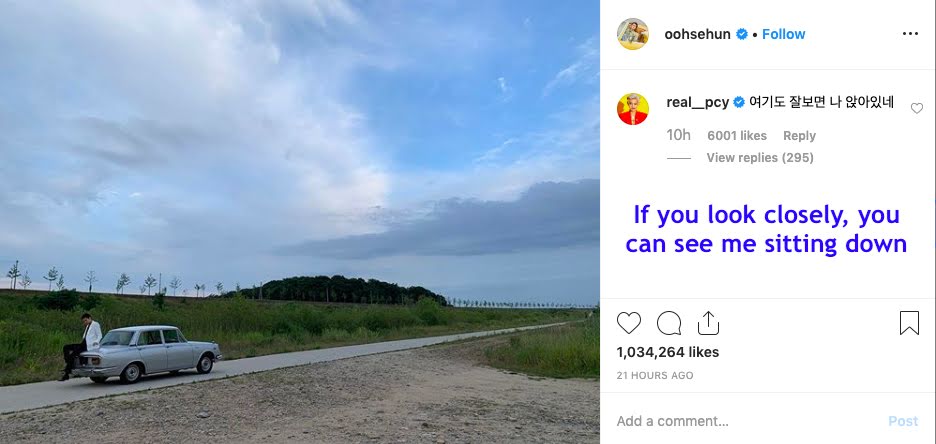Follow the oohsehun account
The width and height of the screenshot is (936, 444).
pyautogui.click(x=784, y=34)
